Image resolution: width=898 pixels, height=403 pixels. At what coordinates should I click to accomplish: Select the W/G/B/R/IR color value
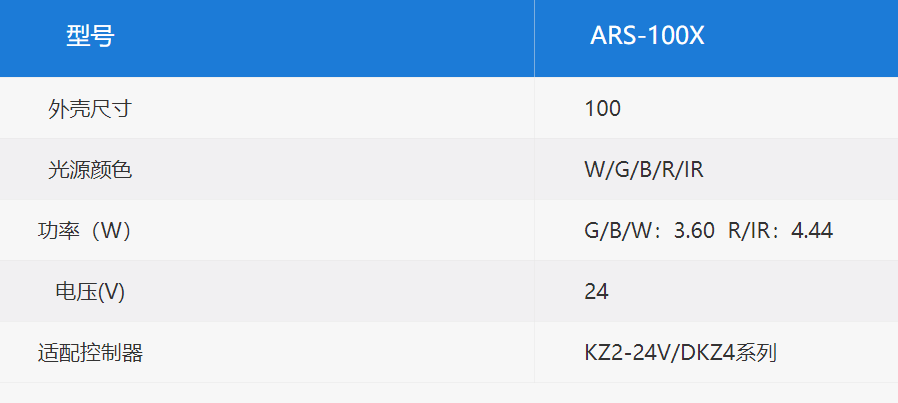[644, 170]
